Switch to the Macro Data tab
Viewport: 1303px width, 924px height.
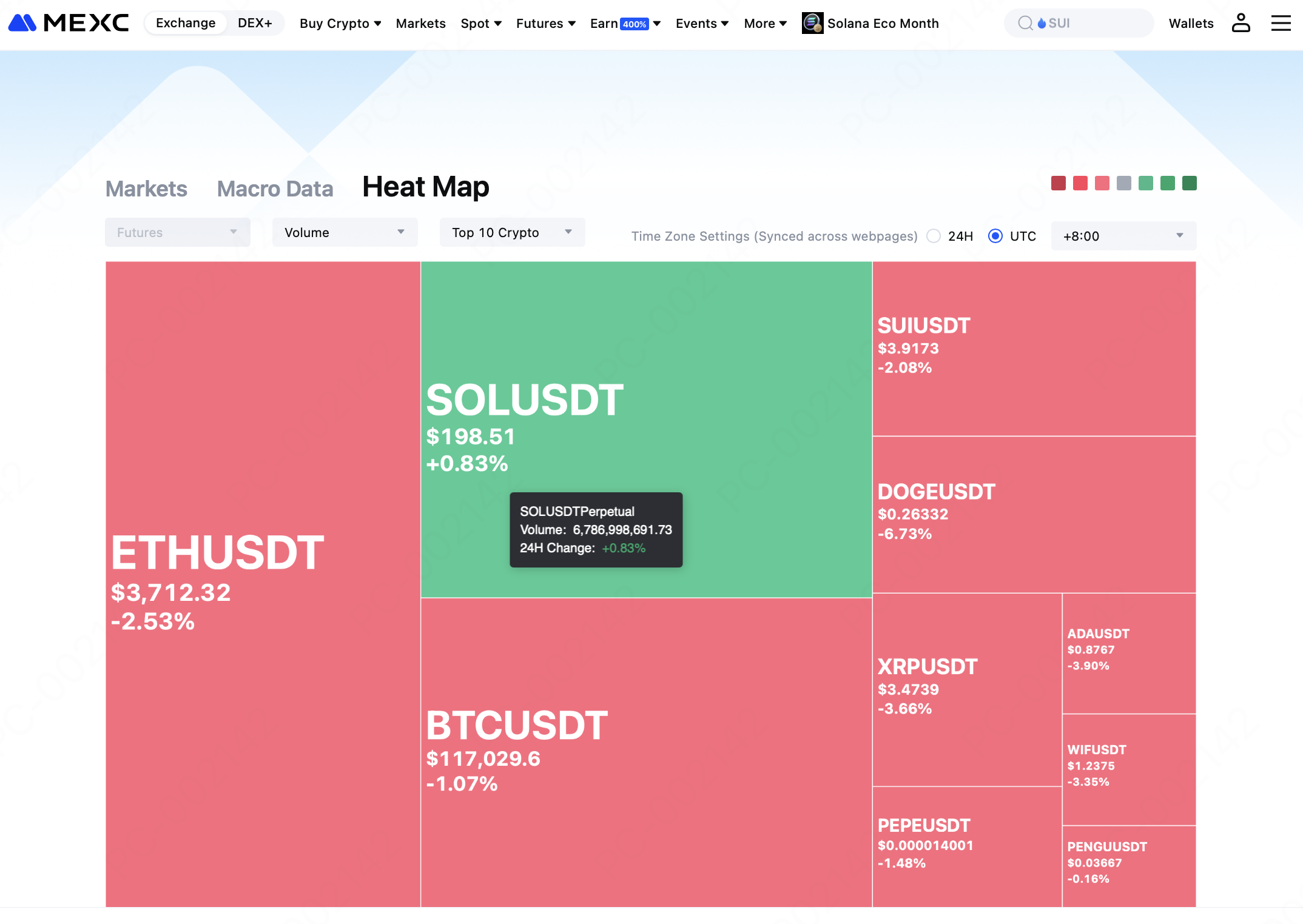tap(275, 189)
